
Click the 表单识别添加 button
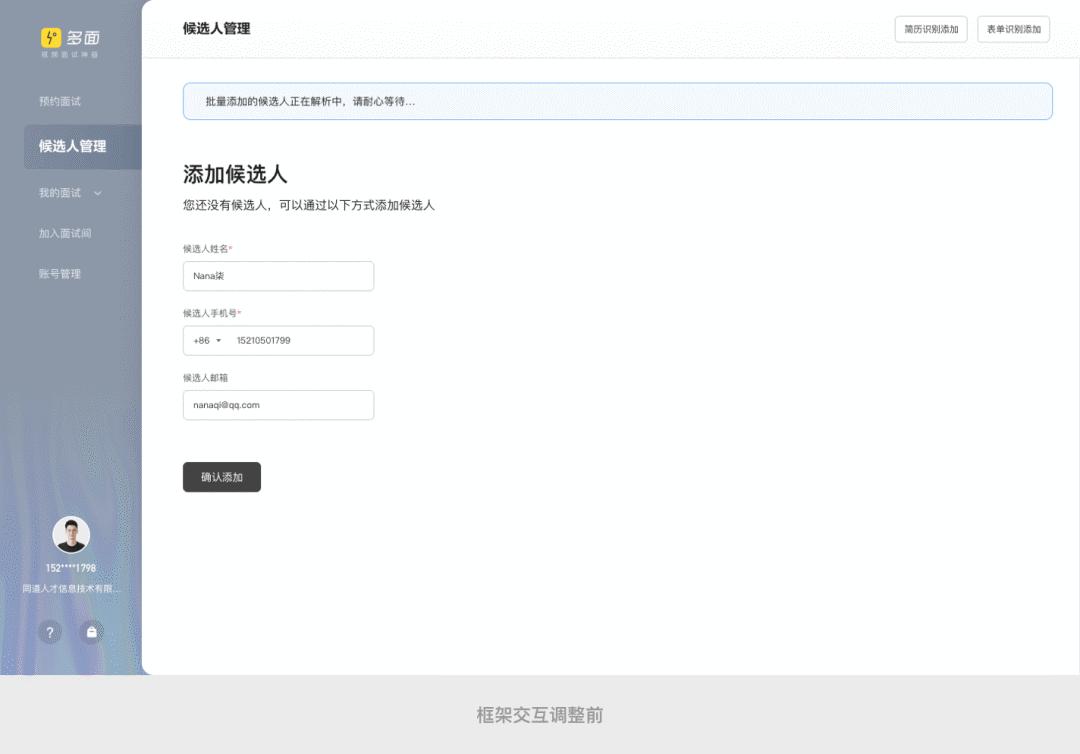point(1013,29)
